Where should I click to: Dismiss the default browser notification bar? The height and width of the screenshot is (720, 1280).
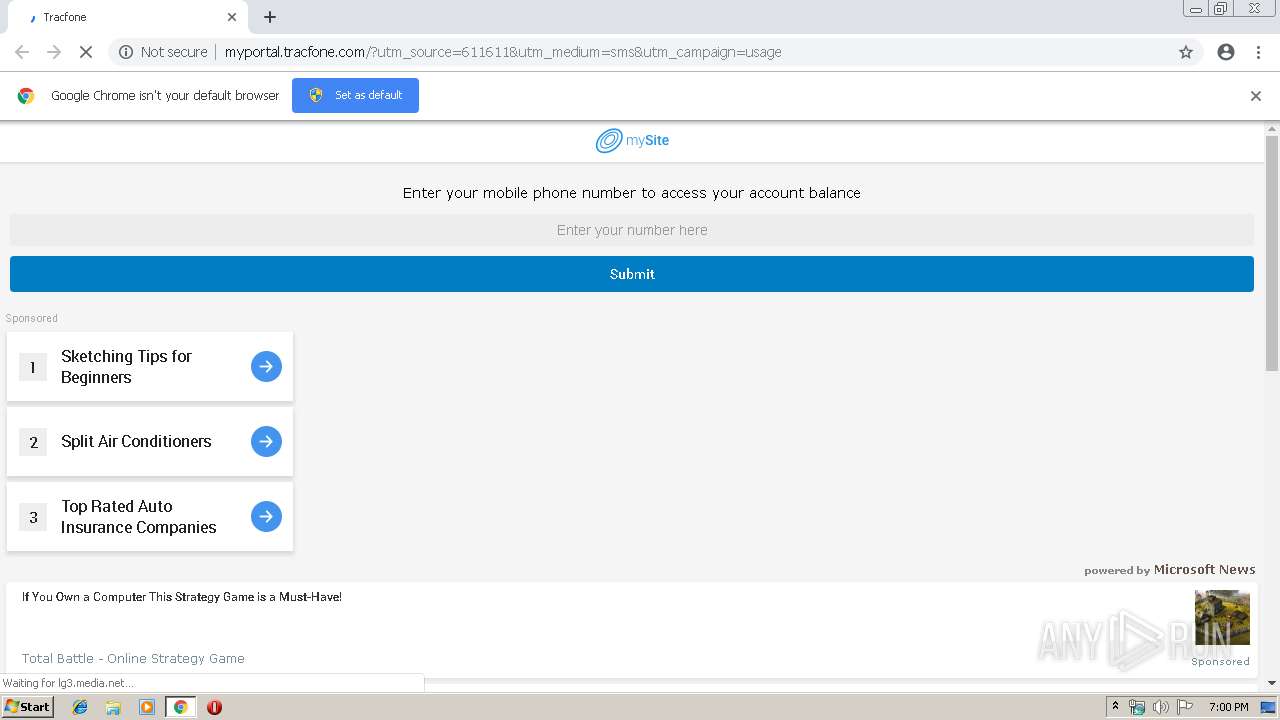click(1256, 96)
